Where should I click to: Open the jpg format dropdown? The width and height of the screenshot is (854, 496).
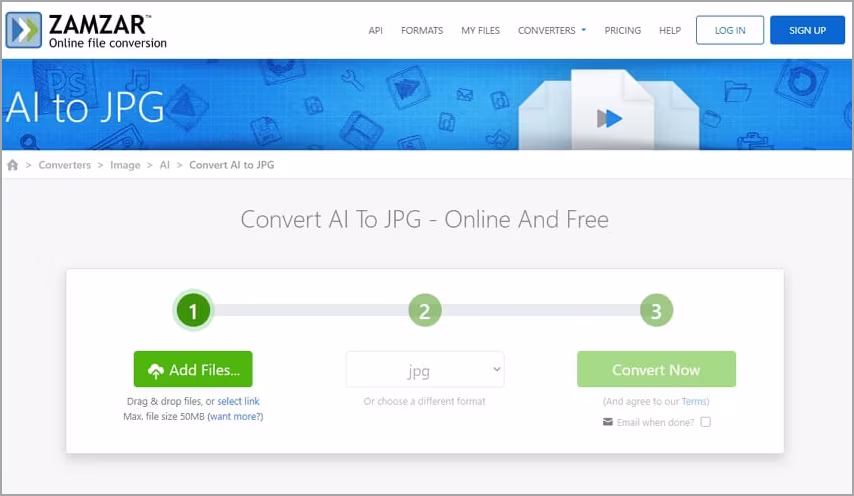pyautogui.click(x=425, y=370)
